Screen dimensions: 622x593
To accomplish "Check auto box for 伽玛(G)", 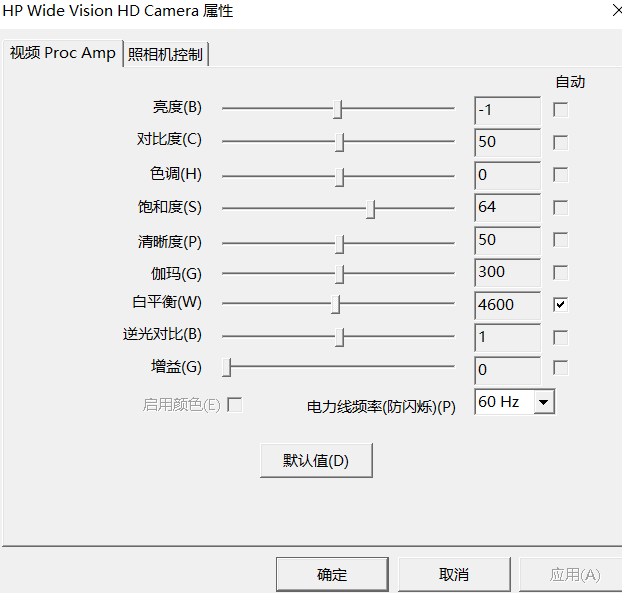I will (560, 273).
